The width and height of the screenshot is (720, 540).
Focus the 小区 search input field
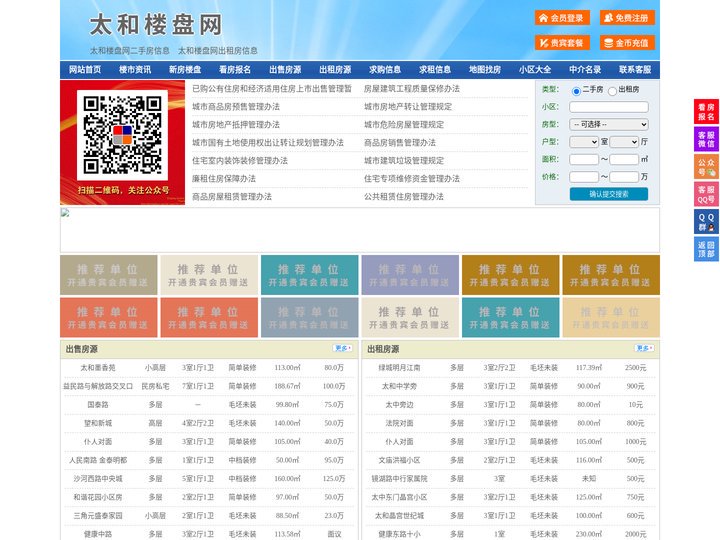click(x=609, y=107)
